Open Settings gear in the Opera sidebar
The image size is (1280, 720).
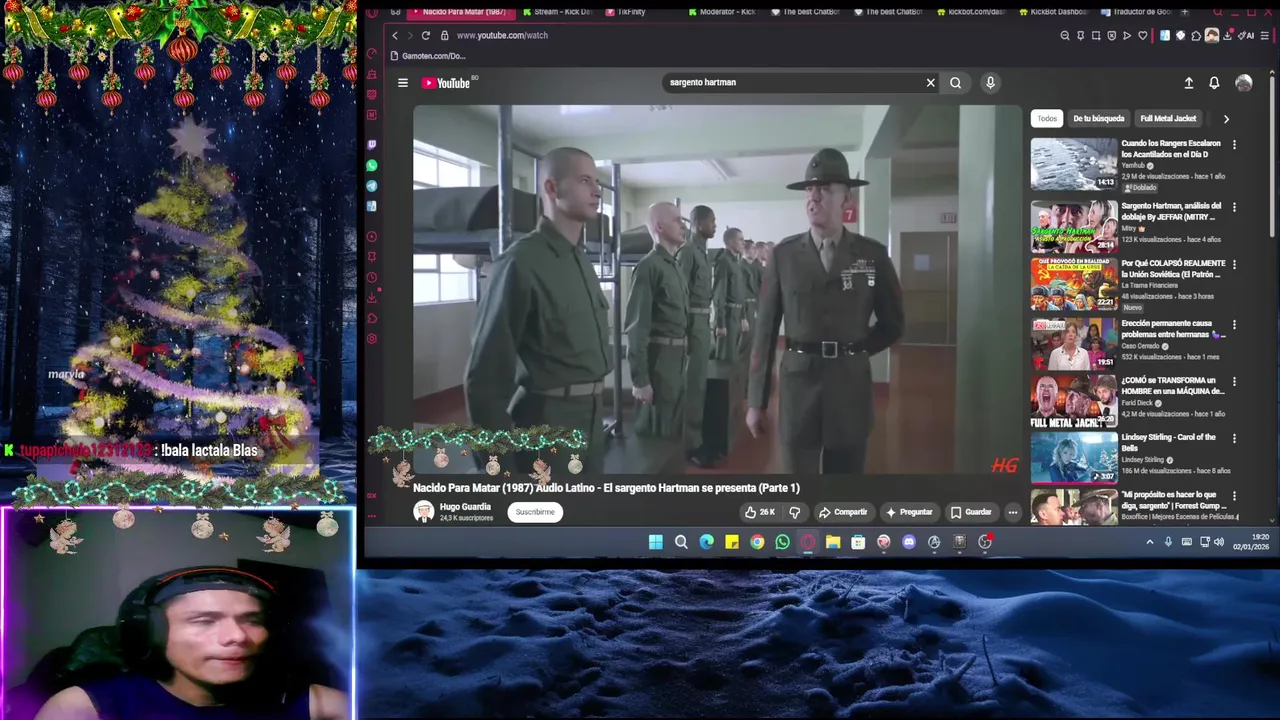372,339
